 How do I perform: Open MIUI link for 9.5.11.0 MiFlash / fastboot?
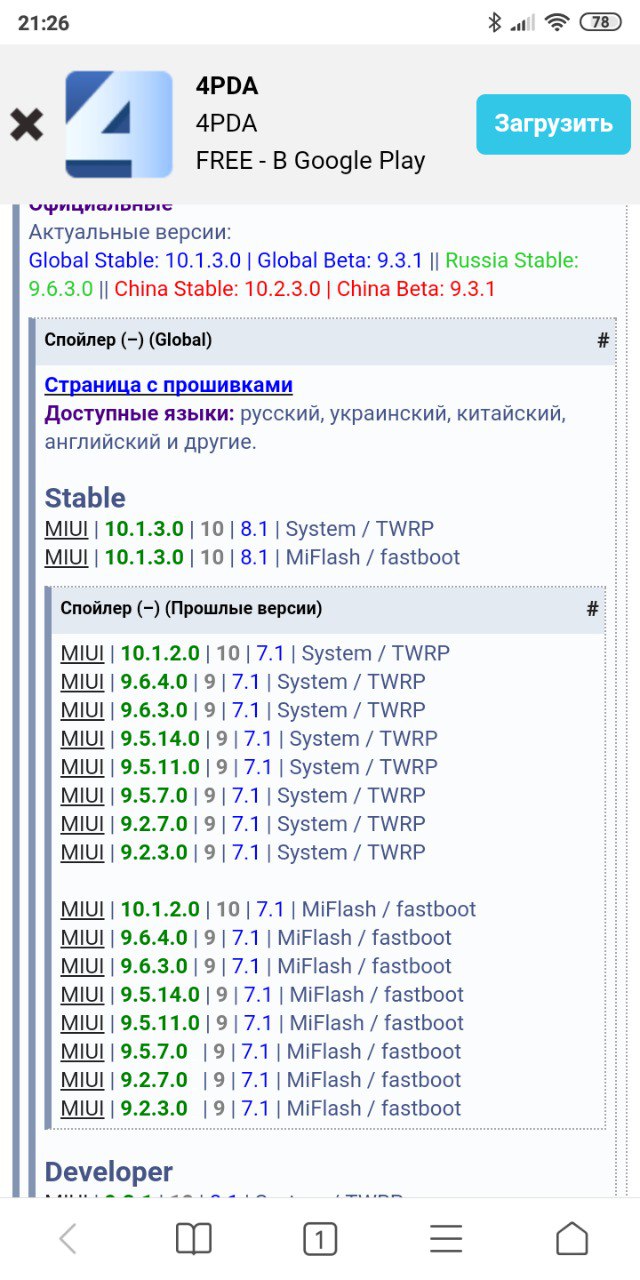pos(82,1023)
